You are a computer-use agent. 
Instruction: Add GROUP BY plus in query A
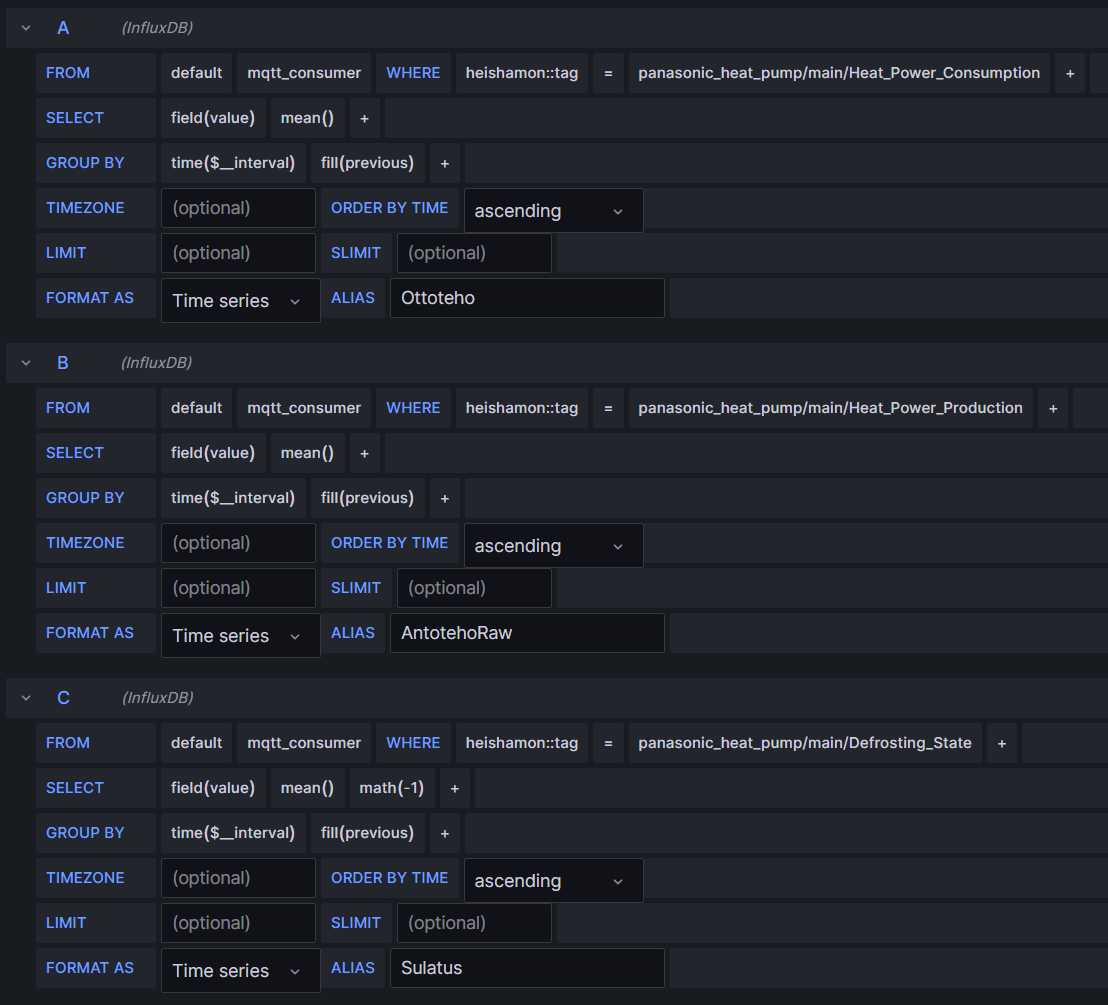pyautogui.click(x=445, y=164)
